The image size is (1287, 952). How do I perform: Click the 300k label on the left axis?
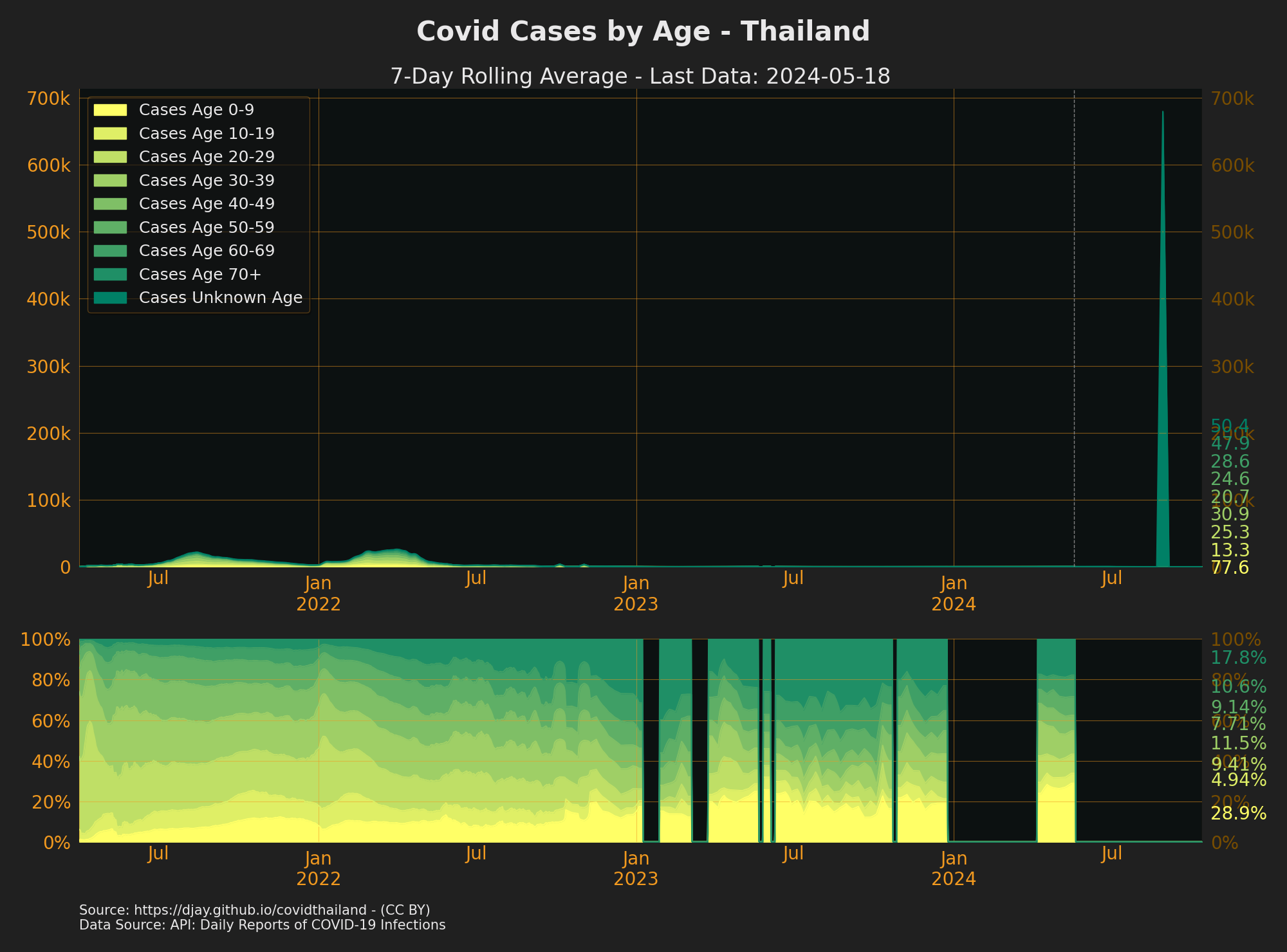point(49,367)
